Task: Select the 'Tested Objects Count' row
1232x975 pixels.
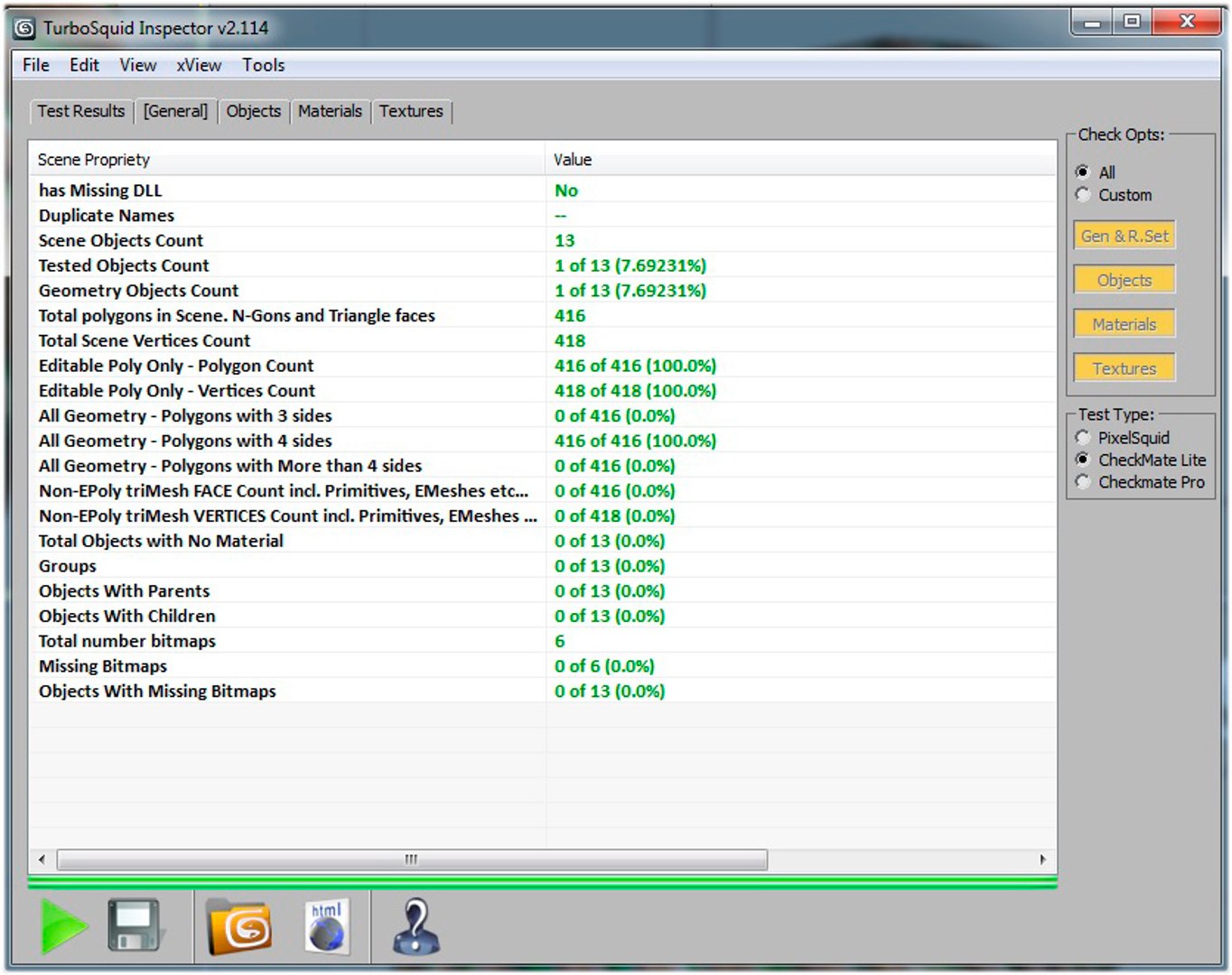Action: coord(543,265)
